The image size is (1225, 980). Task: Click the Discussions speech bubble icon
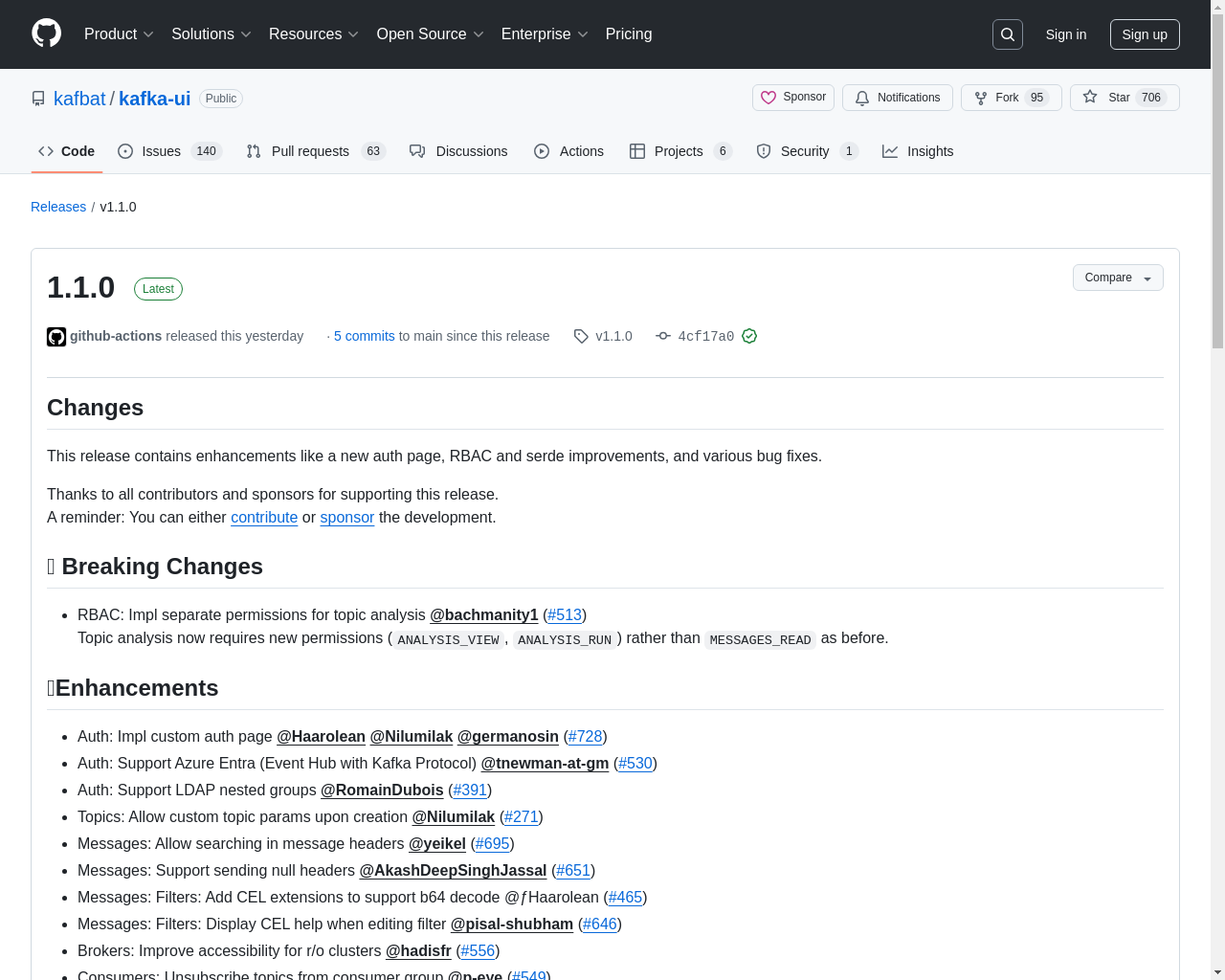pyautogui.click(x=417, y=151)
